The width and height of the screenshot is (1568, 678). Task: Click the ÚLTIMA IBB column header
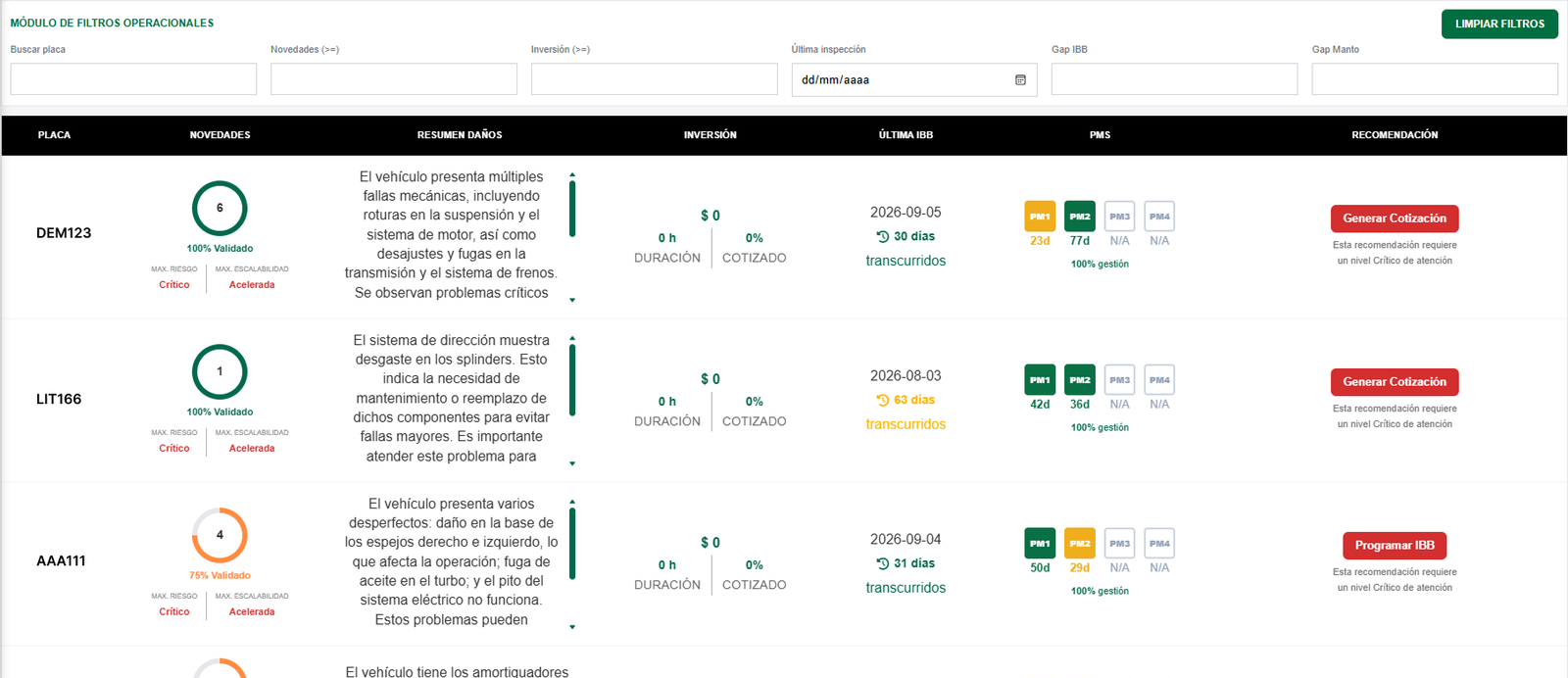click(906, 135)
